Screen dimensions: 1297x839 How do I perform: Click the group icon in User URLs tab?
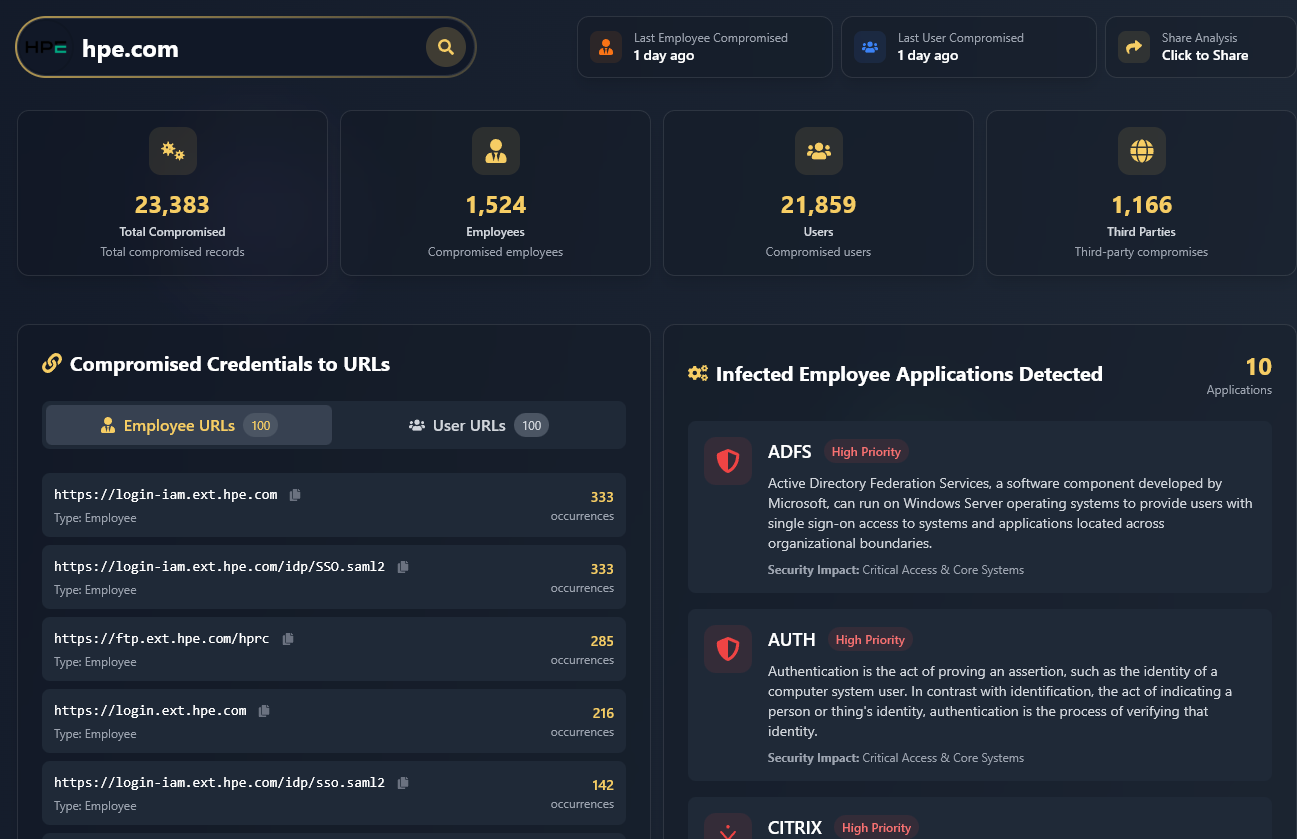(417, 426)
